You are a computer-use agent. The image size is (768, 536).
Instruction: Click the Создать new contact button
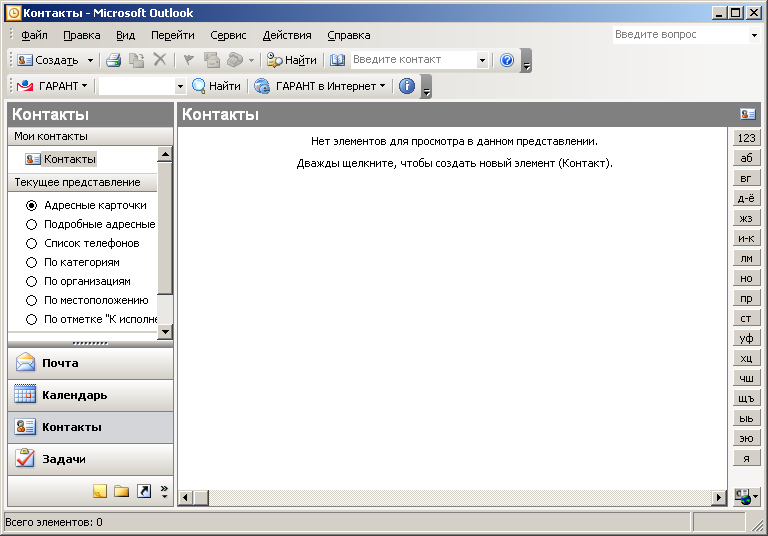coord(47,60)
